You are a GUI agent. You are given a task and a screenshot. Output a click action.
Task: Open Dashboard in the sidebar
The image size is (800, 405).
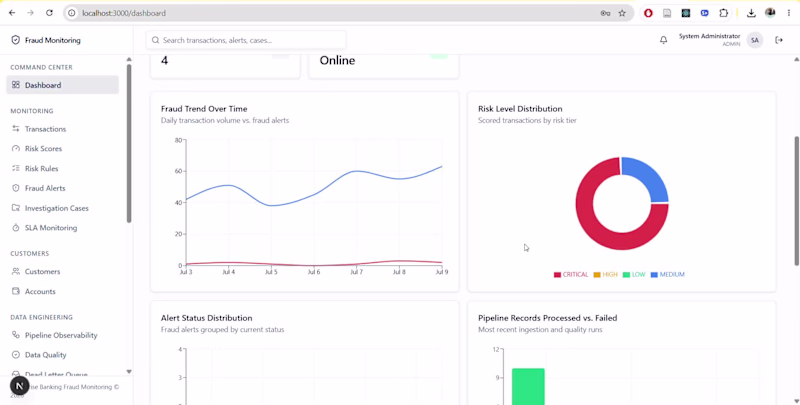pos(62,85)
